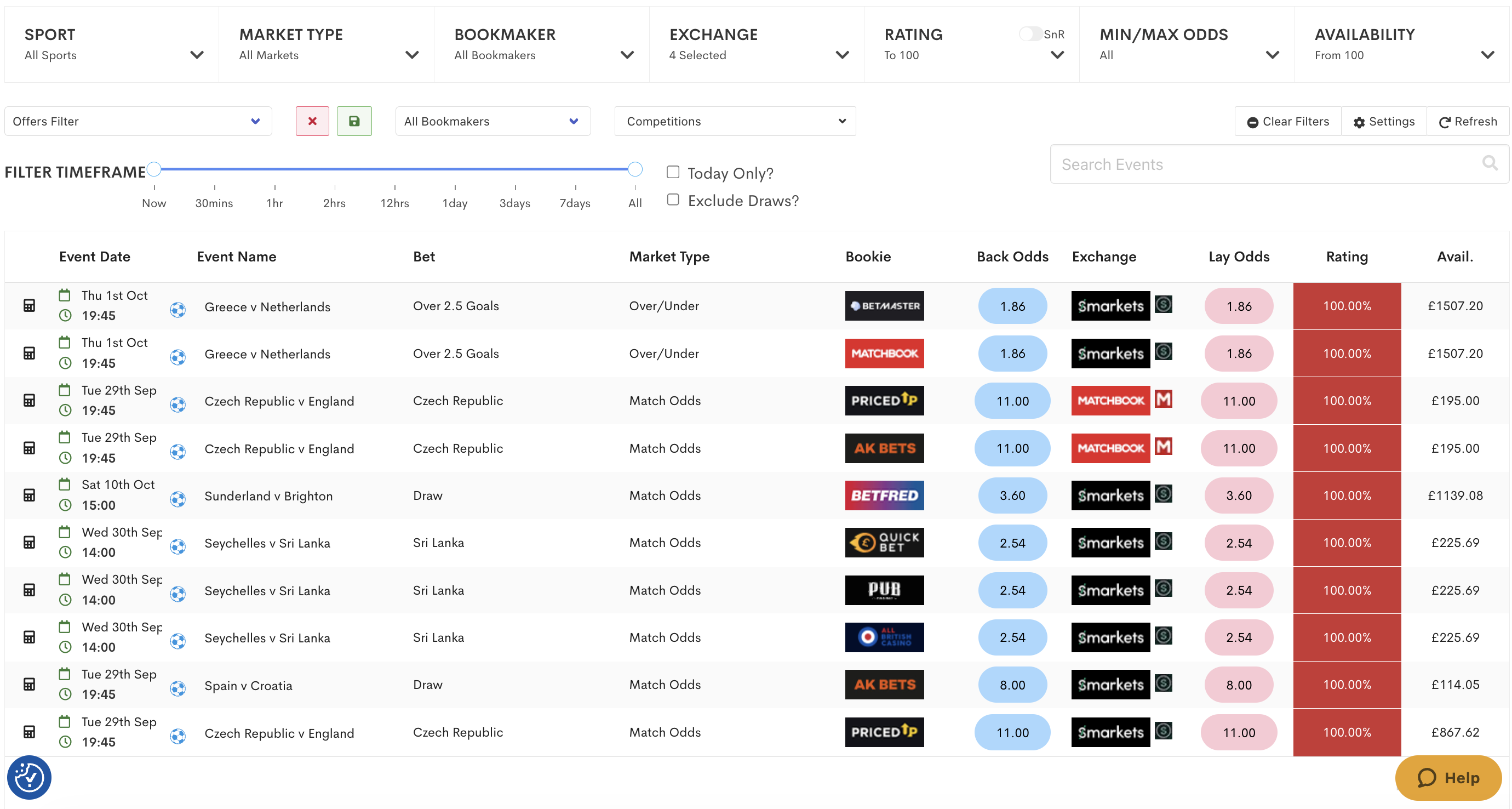Click Matchbook bookie logo in Greece v Netherlands row
This screenshot has width=1512, height=809.
coord(884,353)
